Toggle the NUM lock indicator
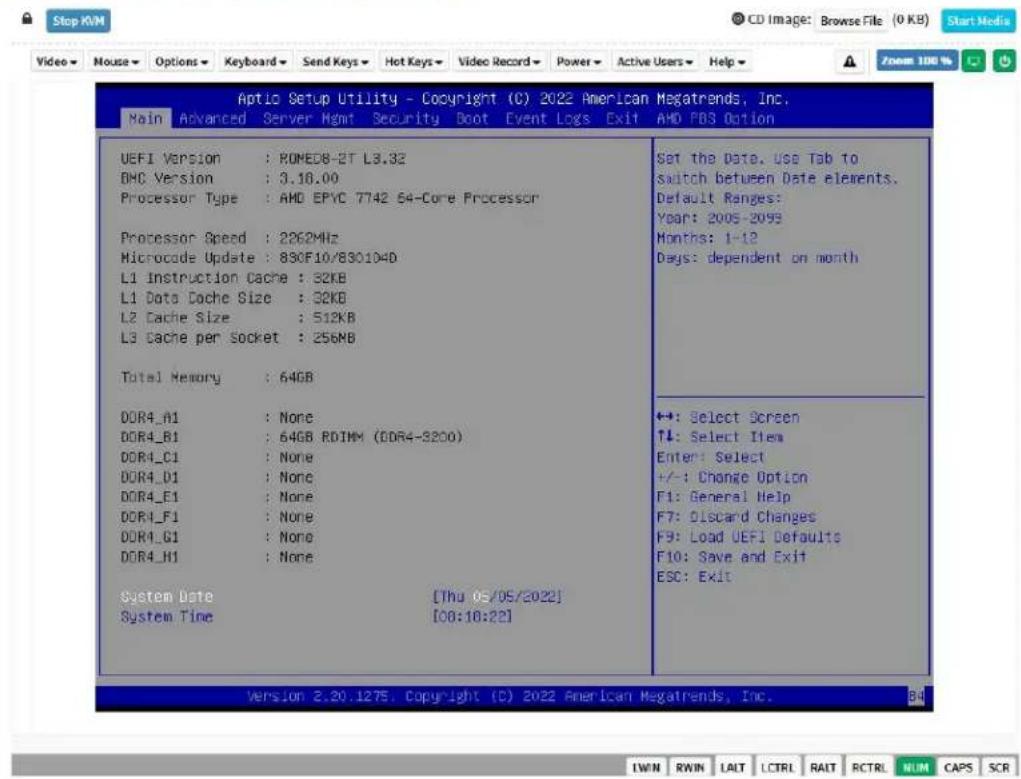 (x=915, y=767)
